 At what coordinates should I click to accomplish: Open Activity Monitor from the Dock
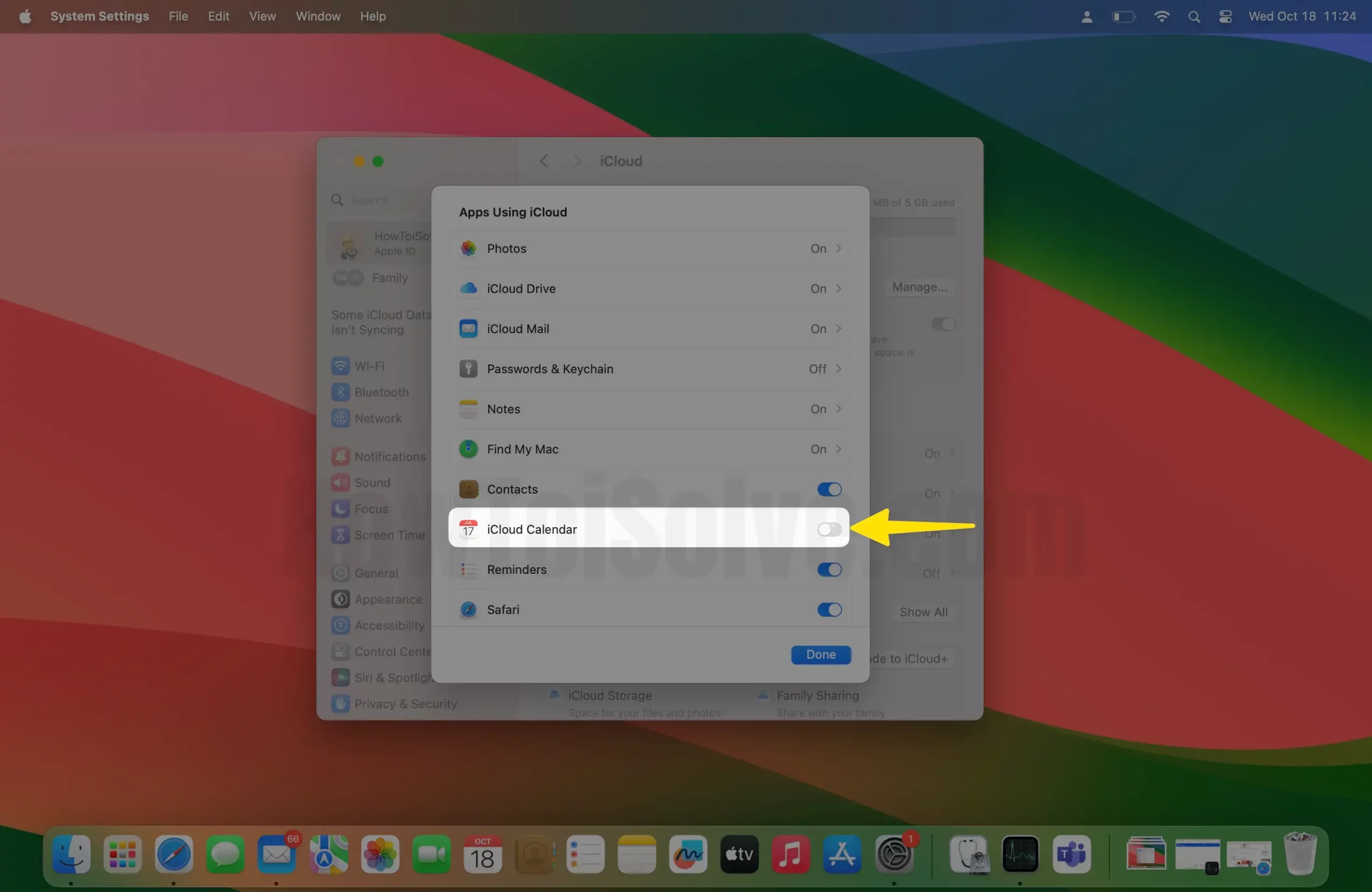point(1020,854)
